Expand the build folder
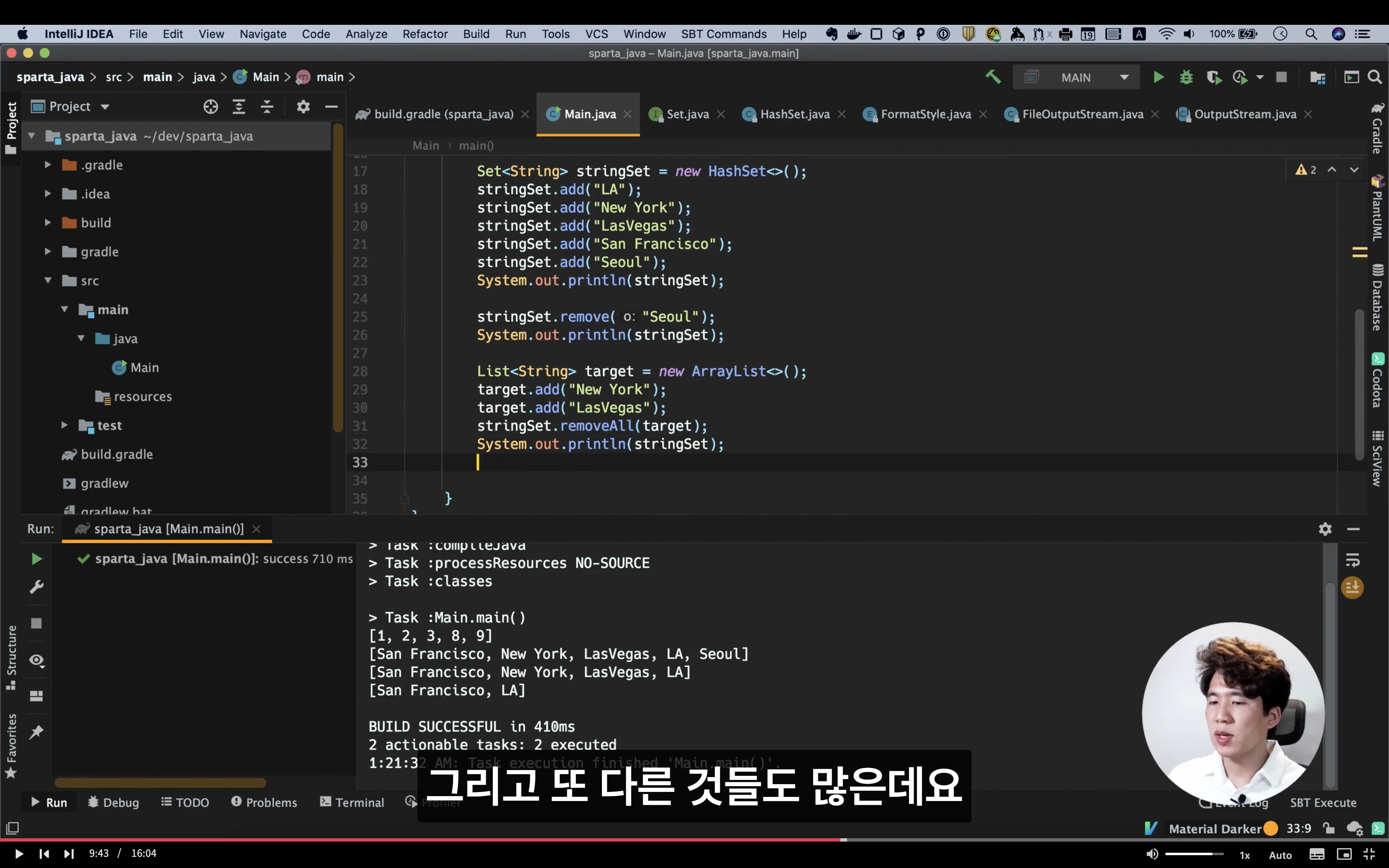1389x868 pixels. point(48,223)
